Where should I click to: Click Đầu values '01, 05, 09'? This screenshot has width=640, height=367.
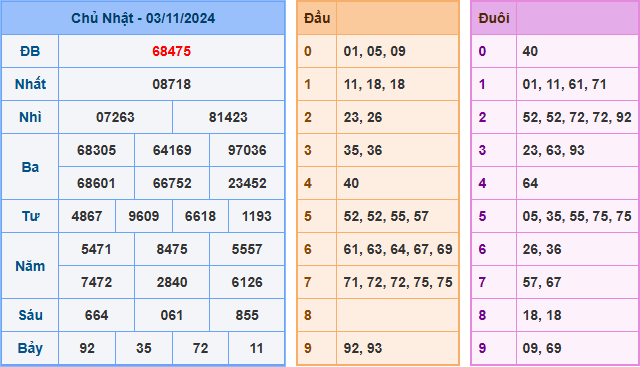point(375,51)
